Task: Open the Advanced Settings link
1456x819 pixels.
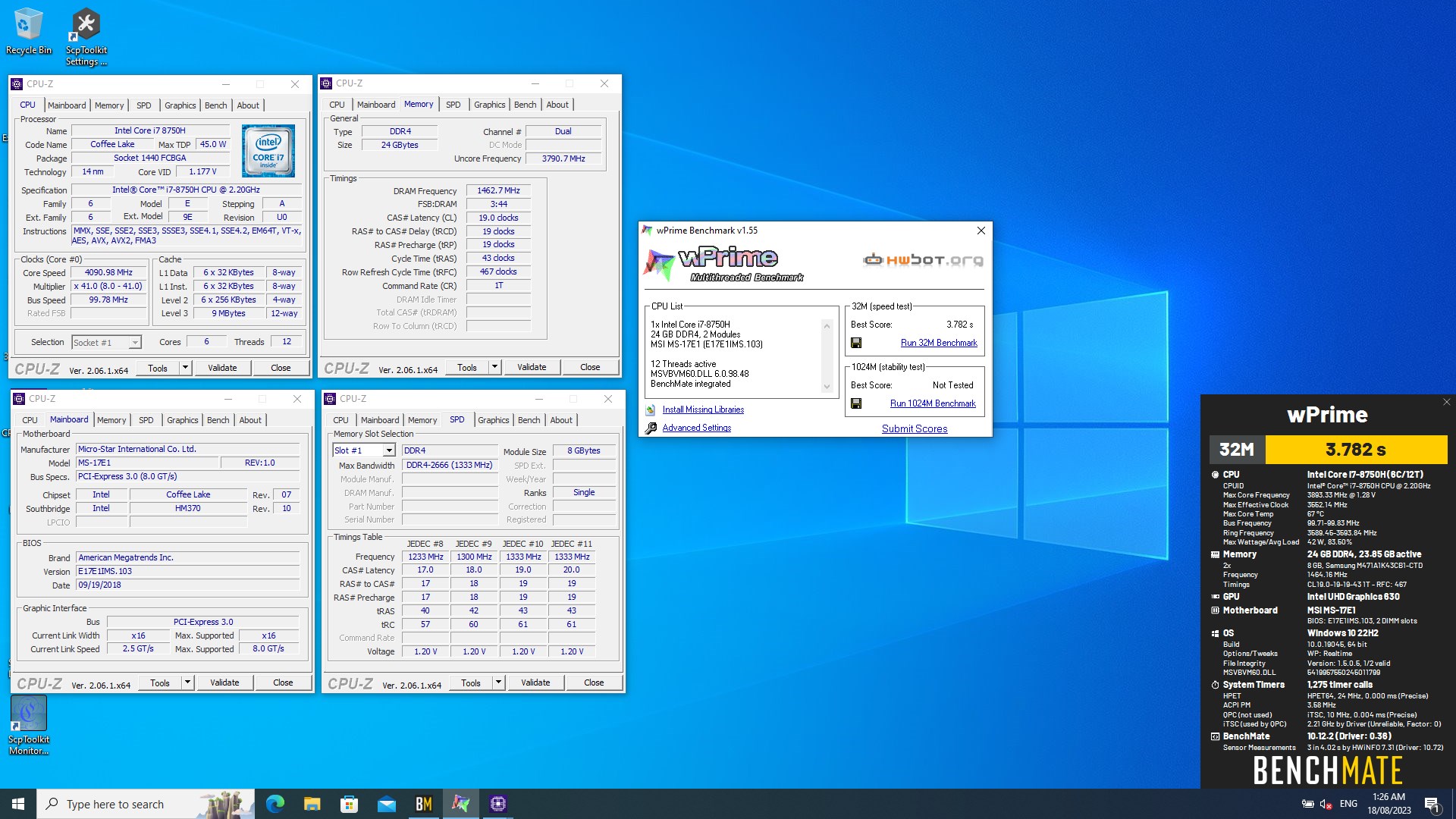Action: click(696, 428)
